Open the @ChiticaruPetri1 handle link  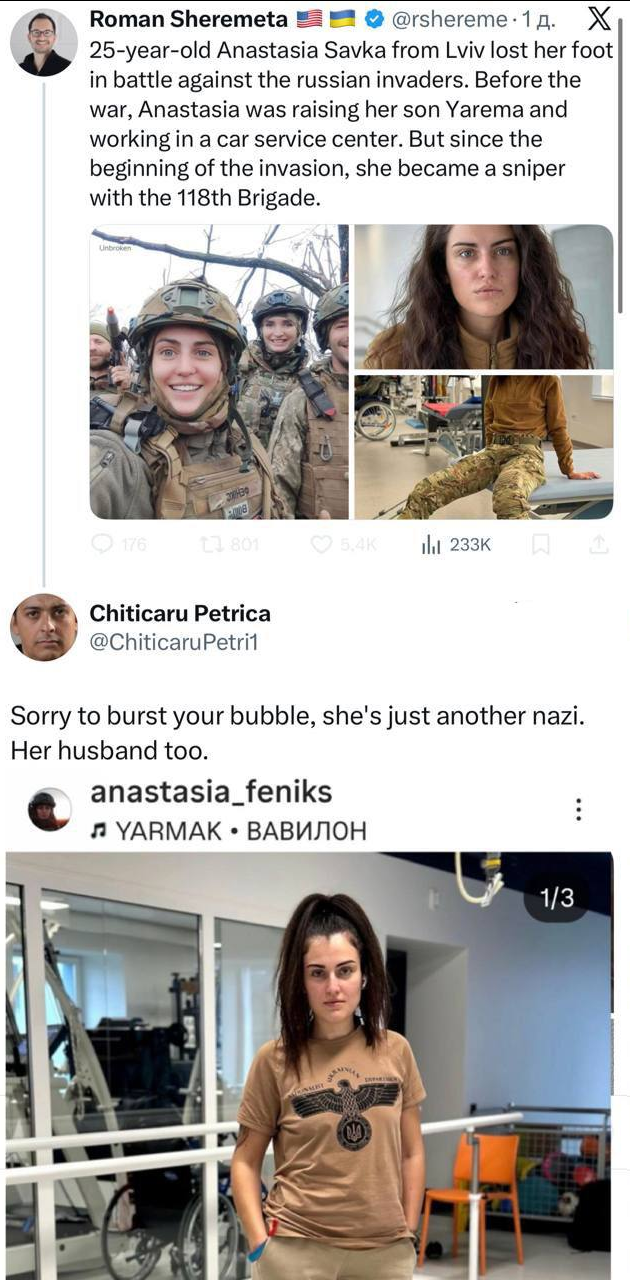point(174,643)
